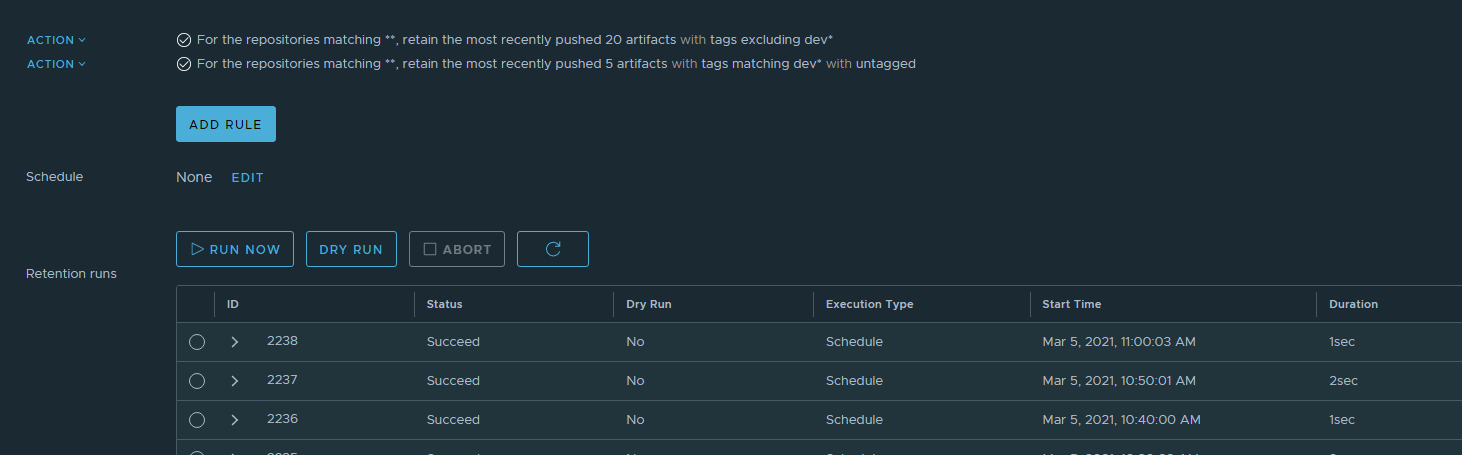The width and height of the screenshot is (1462, 455).
Task: Click the enabled check icon on tags matching dev* rule
Action: (x=184, y=64)
